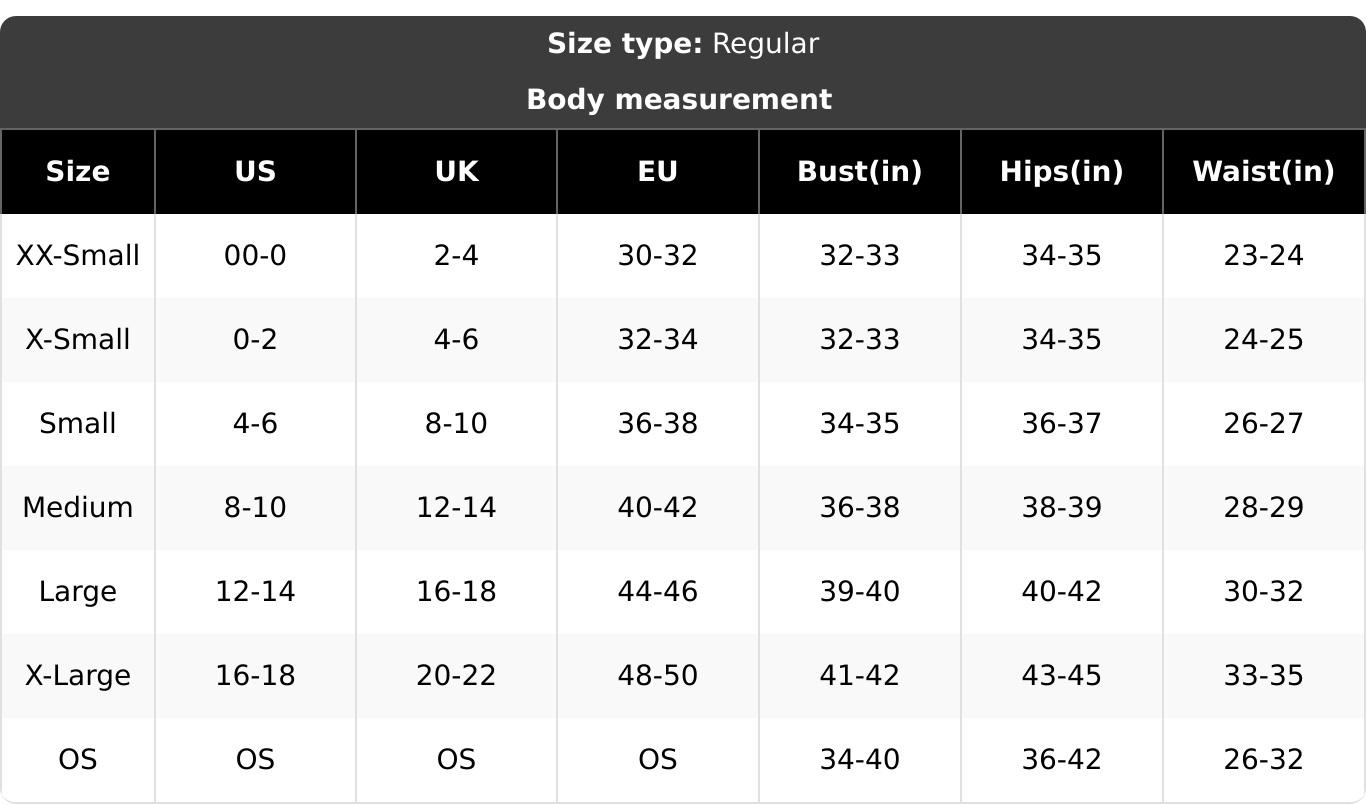Viewport: 1366px width, 804px height.
Task: Click the EU column header
Action: point(657,171)
